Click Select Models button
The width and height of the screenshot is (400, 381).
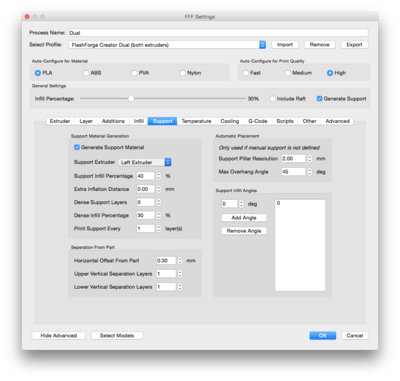click(117, 336)
